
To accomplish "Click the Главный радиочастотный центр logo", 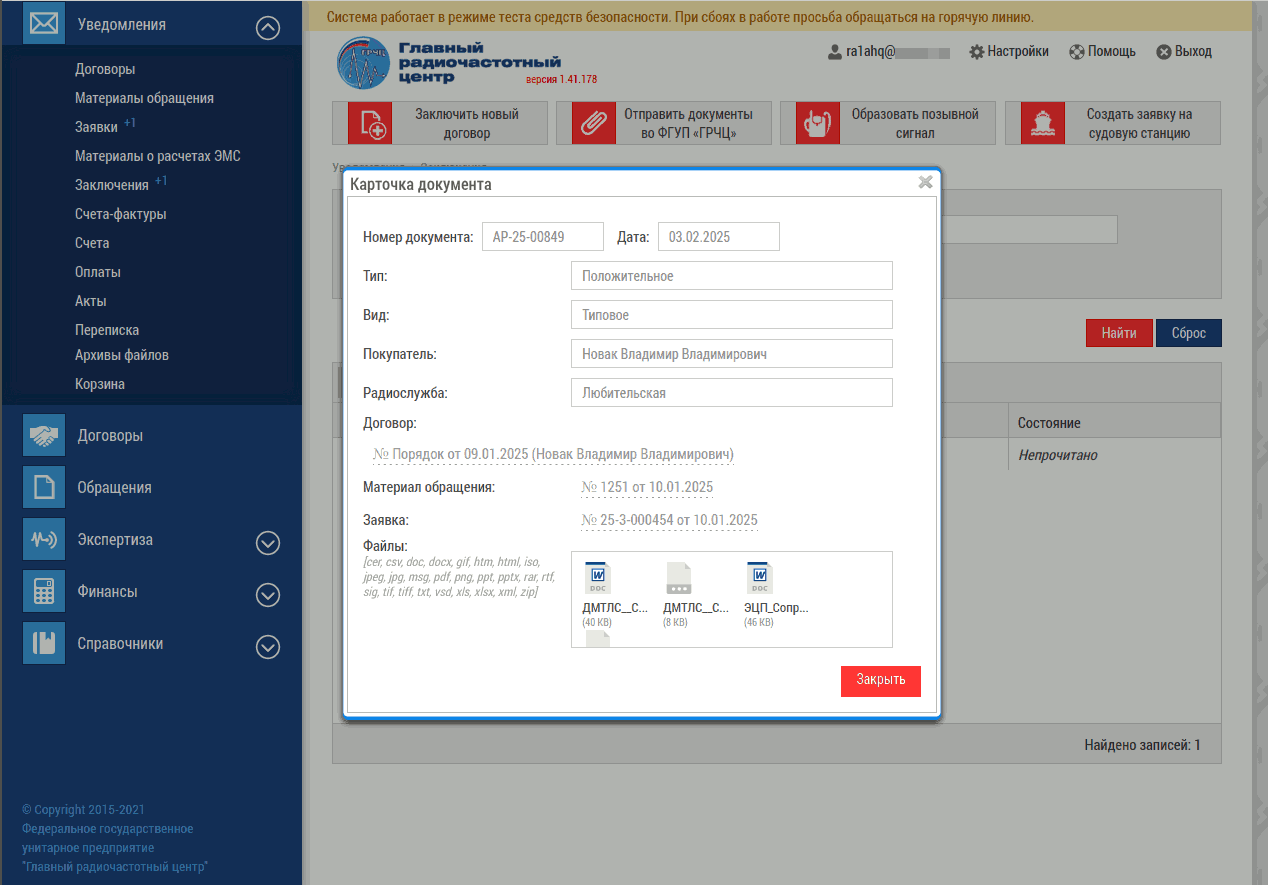I will [x=449, y=62].
